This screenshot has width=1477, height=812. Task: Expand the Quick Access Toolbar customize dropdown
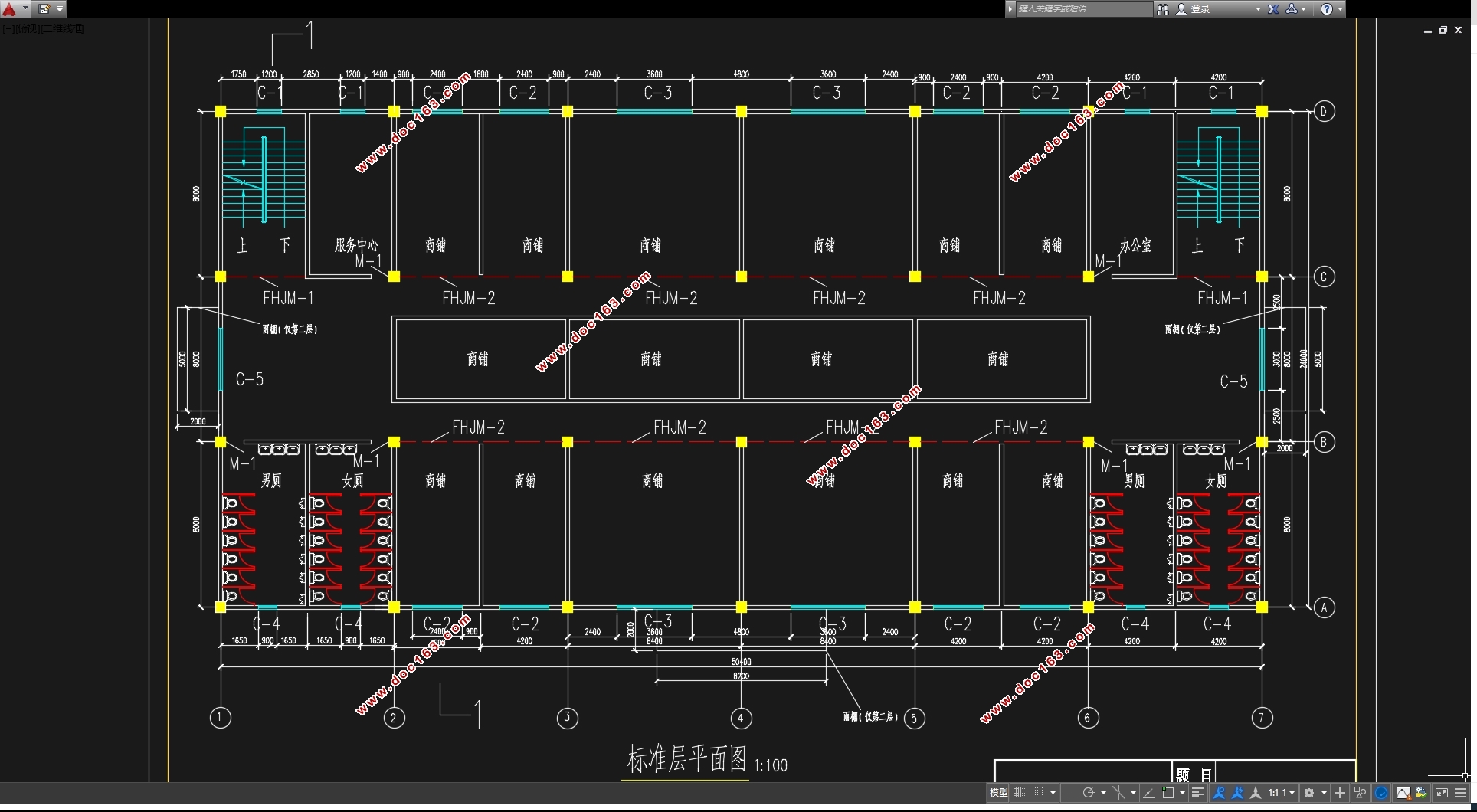(60, 9)
